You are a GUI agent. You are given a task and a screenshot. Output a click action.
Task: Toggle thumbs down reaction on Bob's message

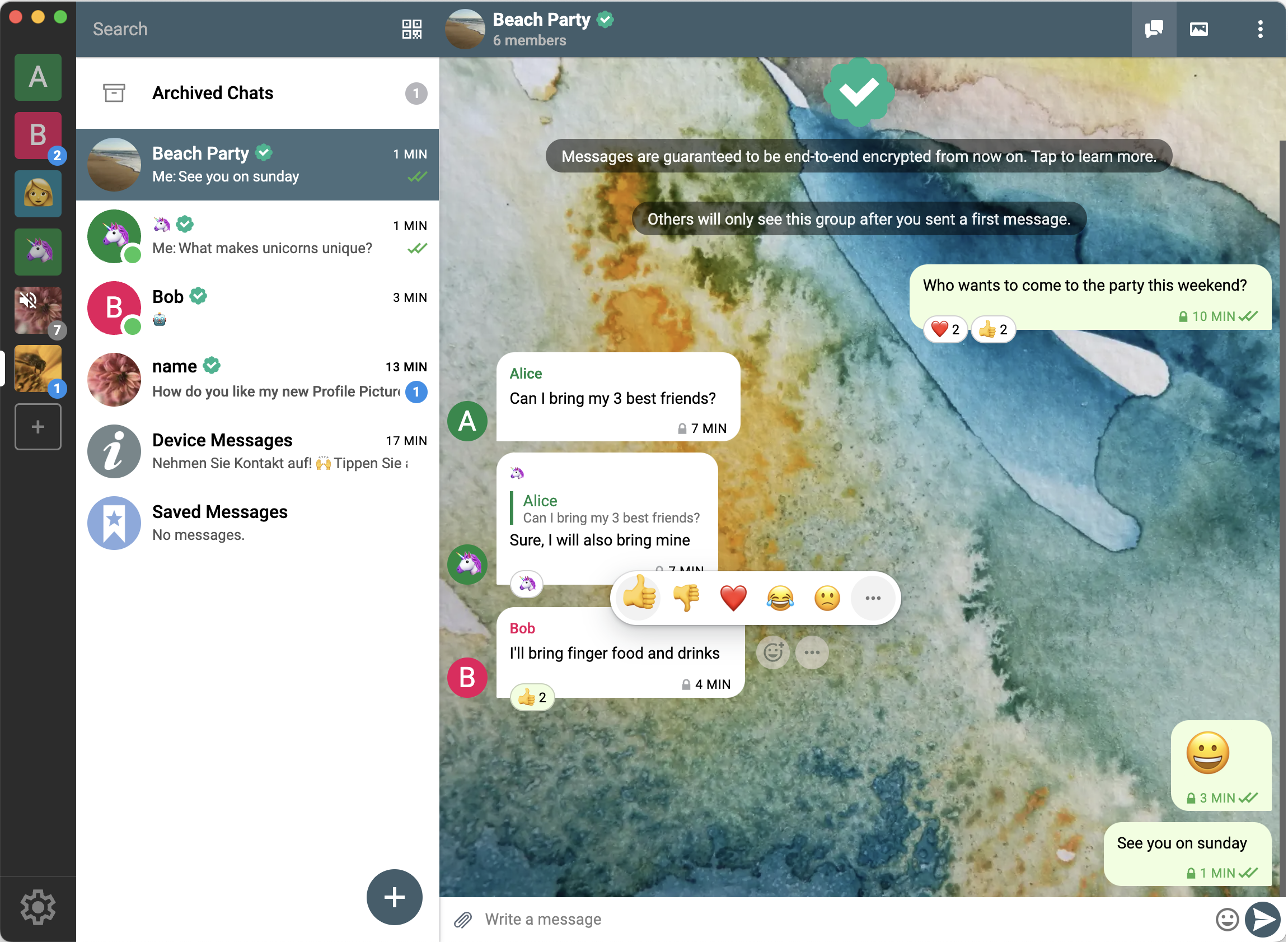pos(687,597)
